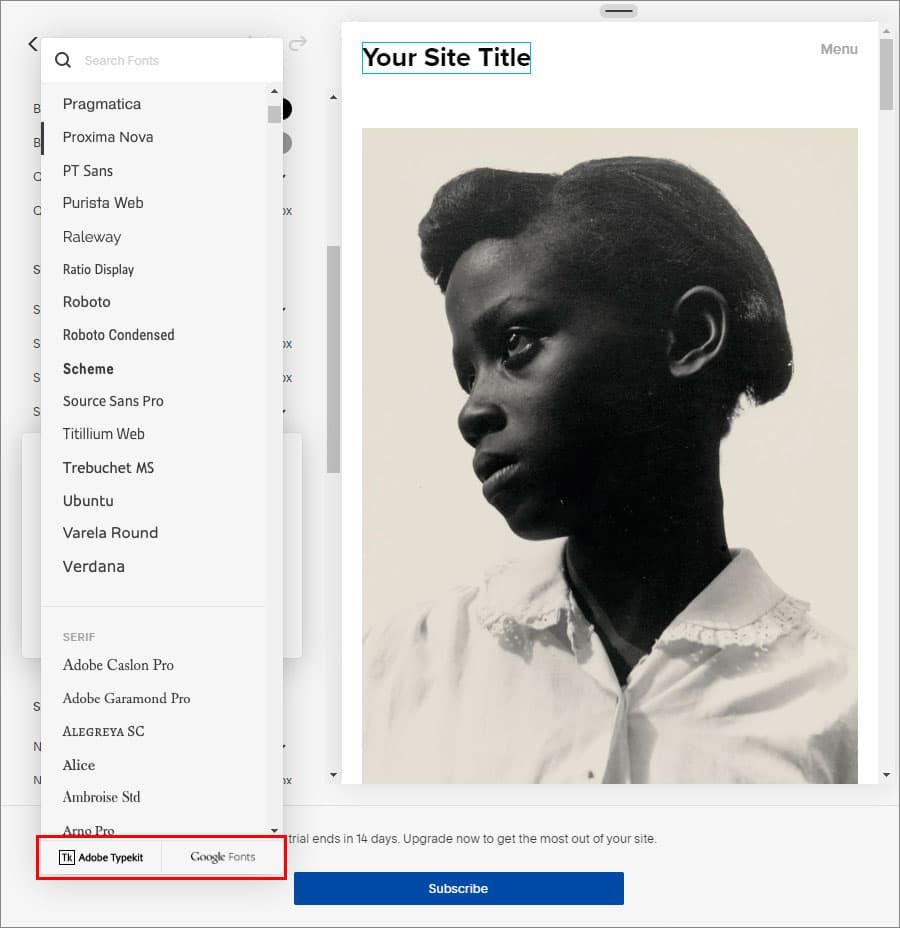Select the Pragmatica font
The height and width of the screenshot is (928, 900).
(102, 104)
